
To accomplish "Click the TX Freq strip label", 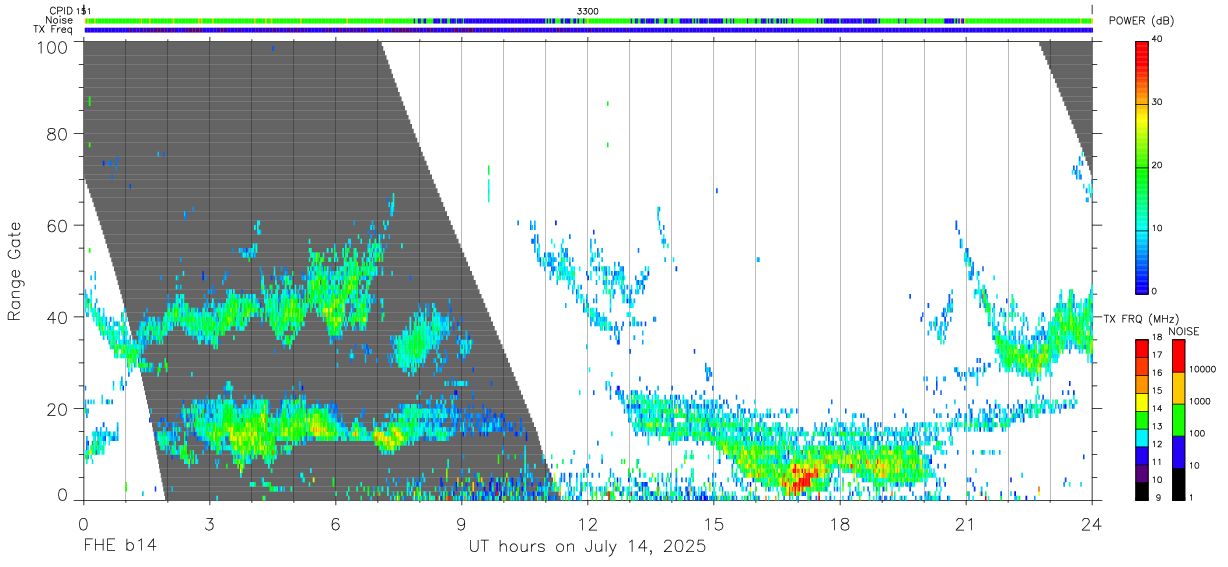I will (x=52, y=30).
